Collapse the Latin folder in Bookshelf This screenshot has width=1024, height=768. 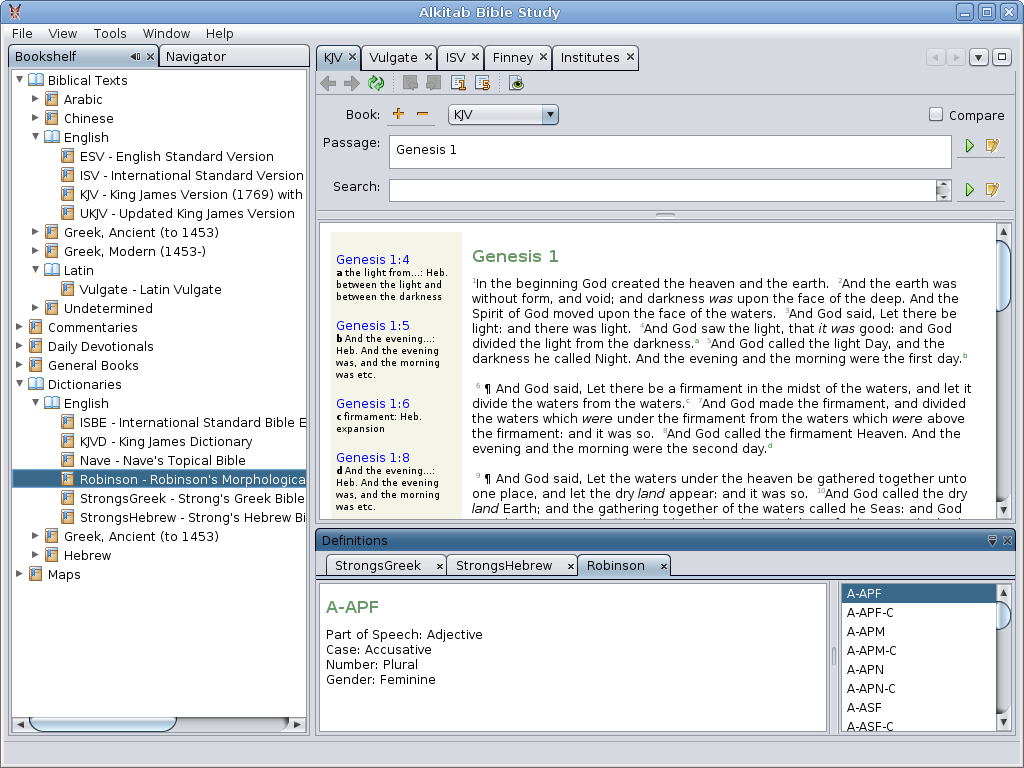click(36, 270)
